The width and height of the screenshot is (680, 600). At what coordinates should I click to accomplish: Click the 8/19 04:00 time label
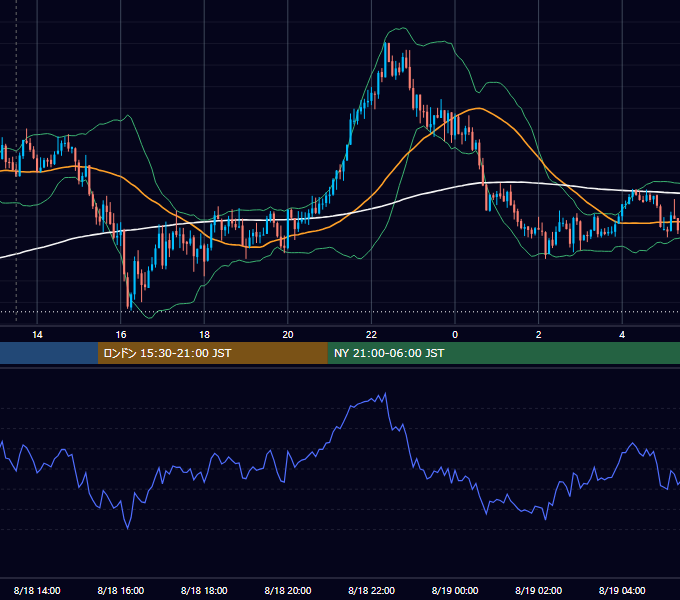(622, 590)
